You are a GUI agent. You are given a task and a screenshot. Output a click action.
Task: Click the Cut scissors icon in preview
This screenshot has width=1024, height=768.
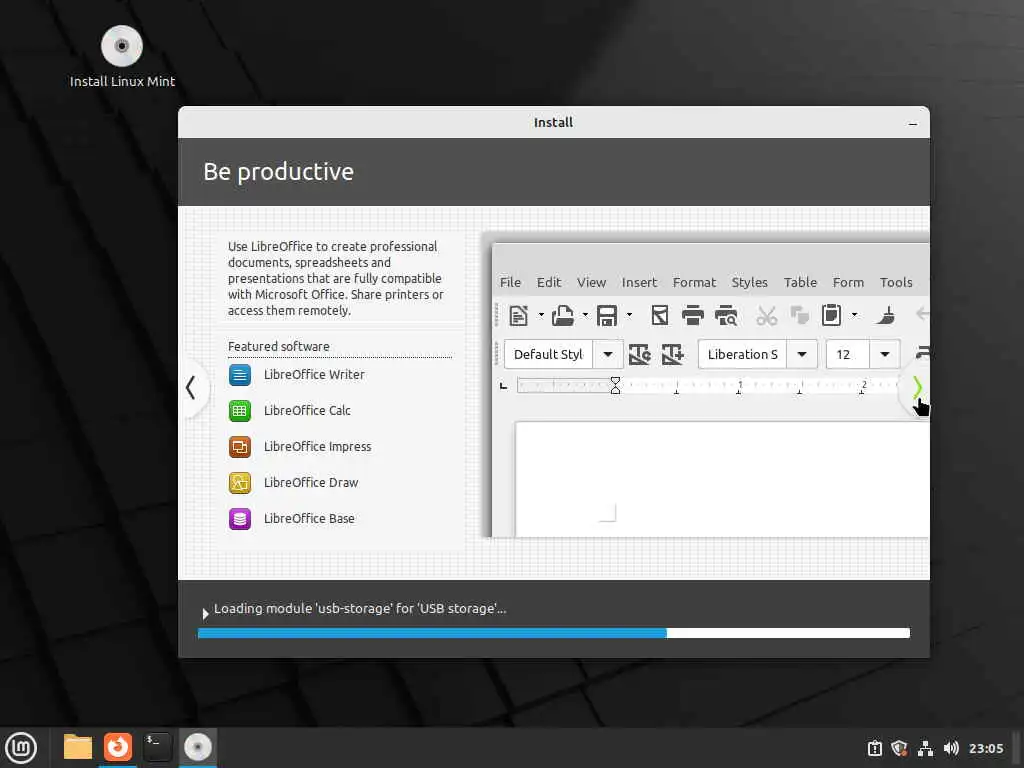pos(767,316)
